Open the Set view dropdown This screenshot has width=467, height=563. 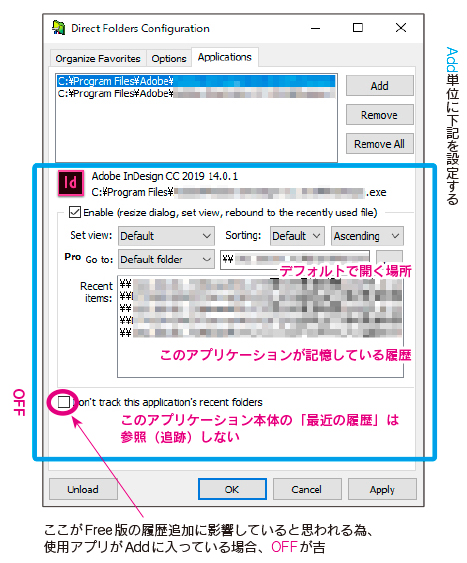pos(166,236)
